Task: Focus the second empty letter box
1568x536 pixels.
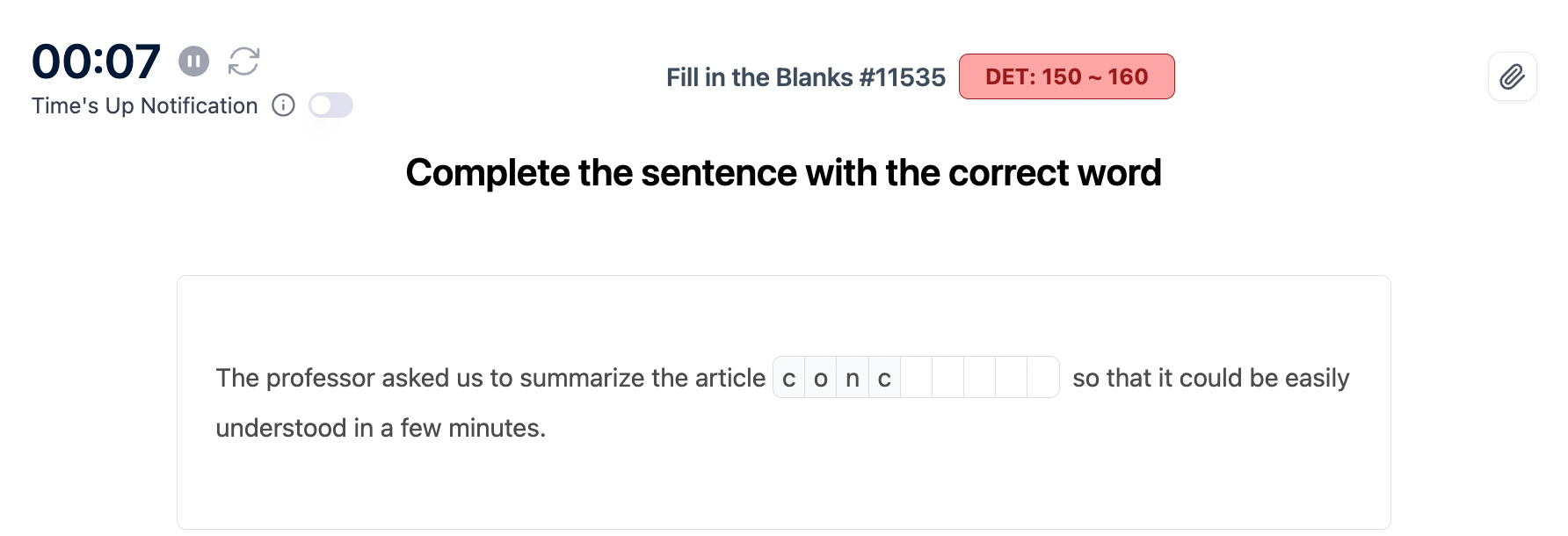Action: (947, 378)
